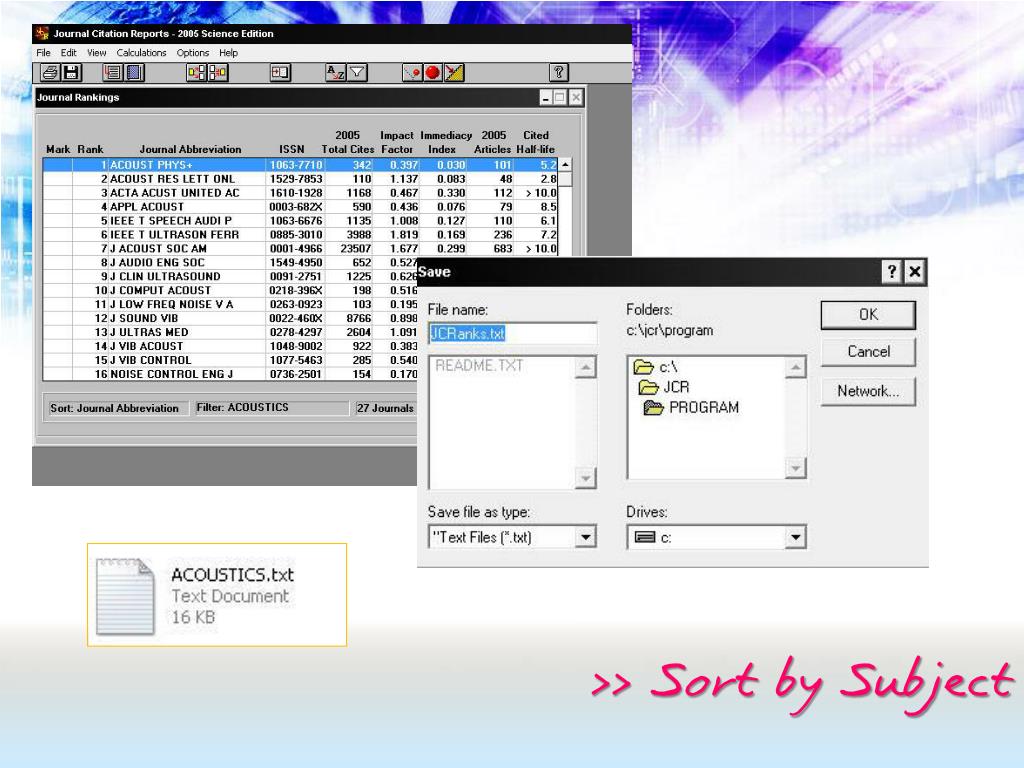The height and width of the screenshot is (768, 1024).
Task: Click the funnel filter toolbar icon
Action: pos(357,72)
